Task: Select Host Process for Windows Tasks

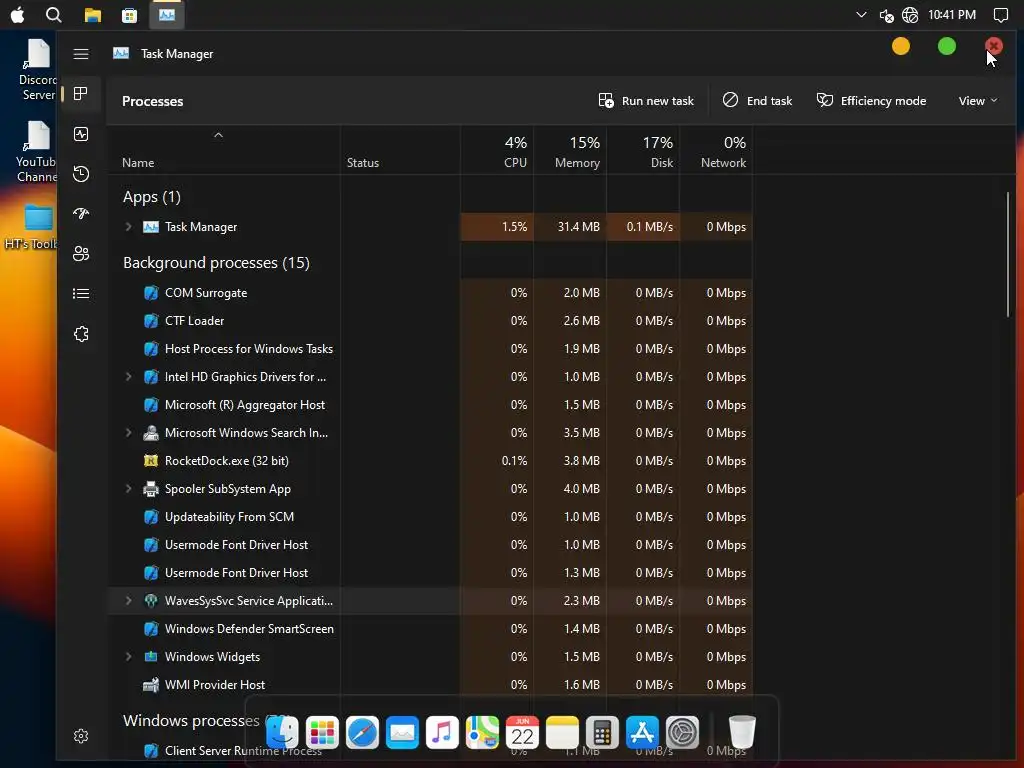Action: (x=430, y=349)
